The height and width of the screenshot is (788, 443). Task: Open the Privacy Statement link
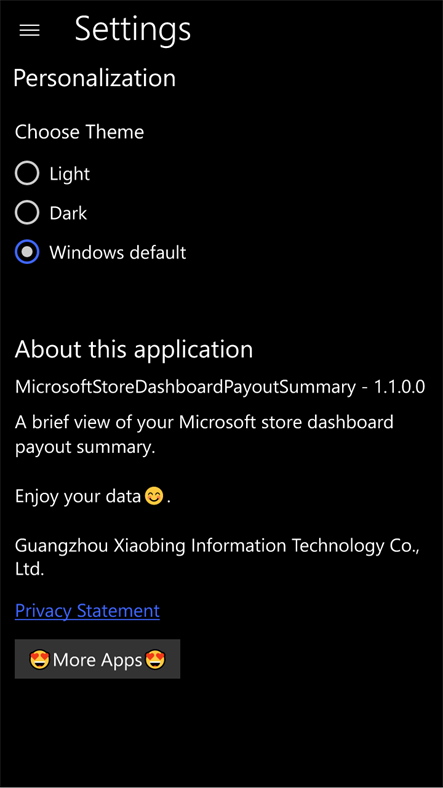87,611
